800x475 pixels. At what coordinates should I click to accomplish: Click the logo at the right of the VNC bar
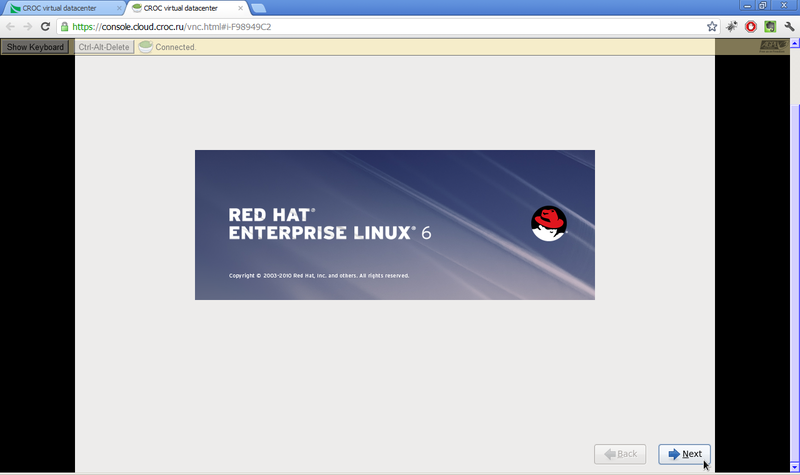click(772, 46)
